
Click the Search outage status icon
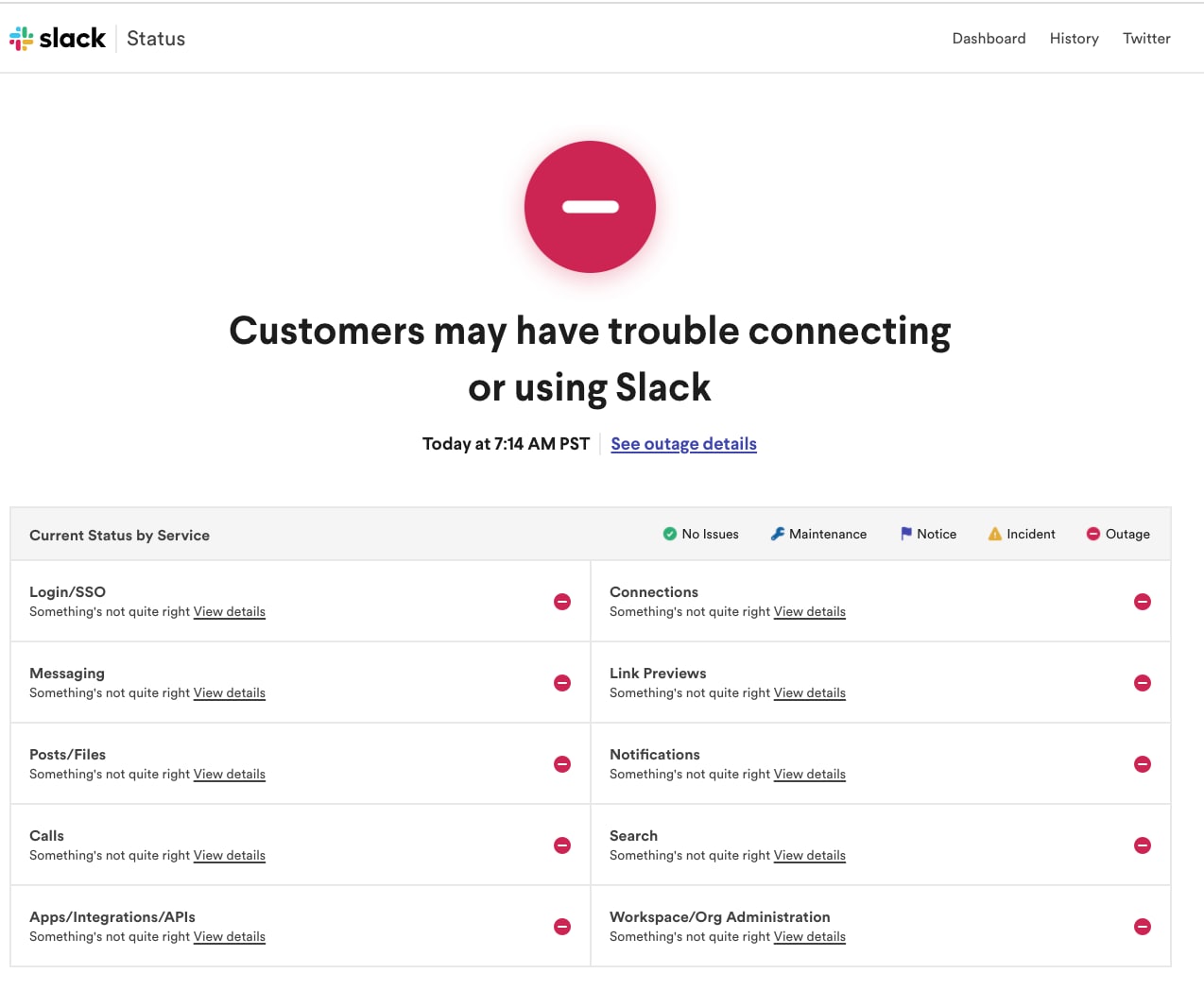1143,845
